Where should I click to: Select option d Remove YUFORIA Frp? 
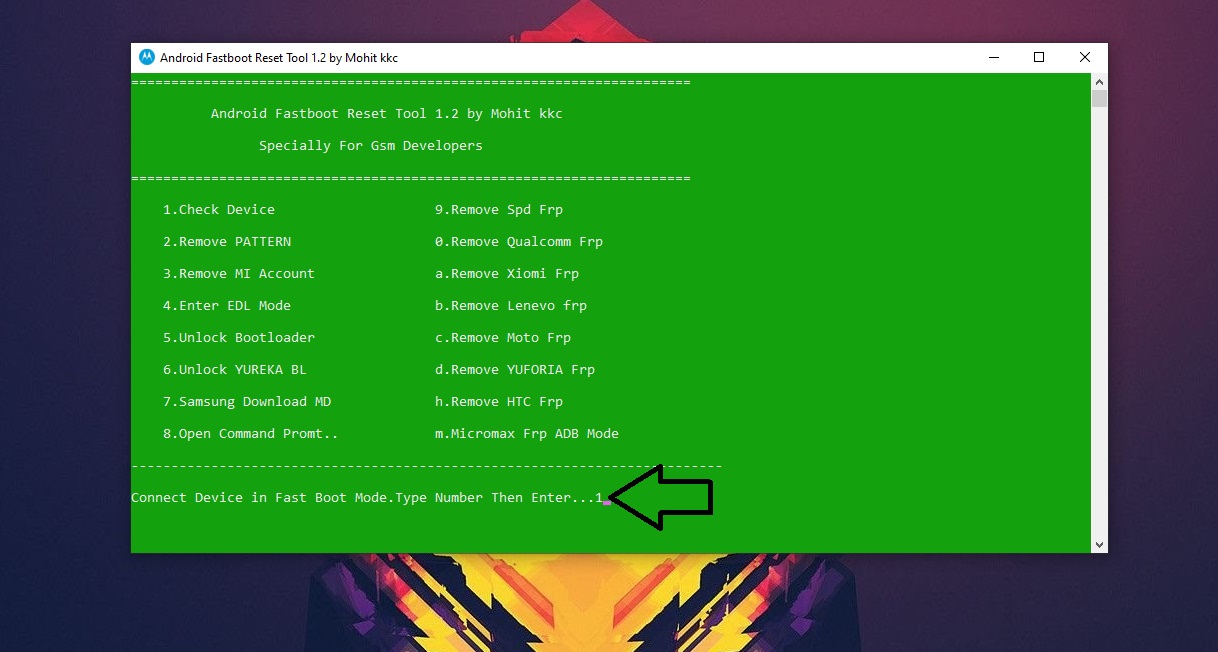click(x=514, y=369)
